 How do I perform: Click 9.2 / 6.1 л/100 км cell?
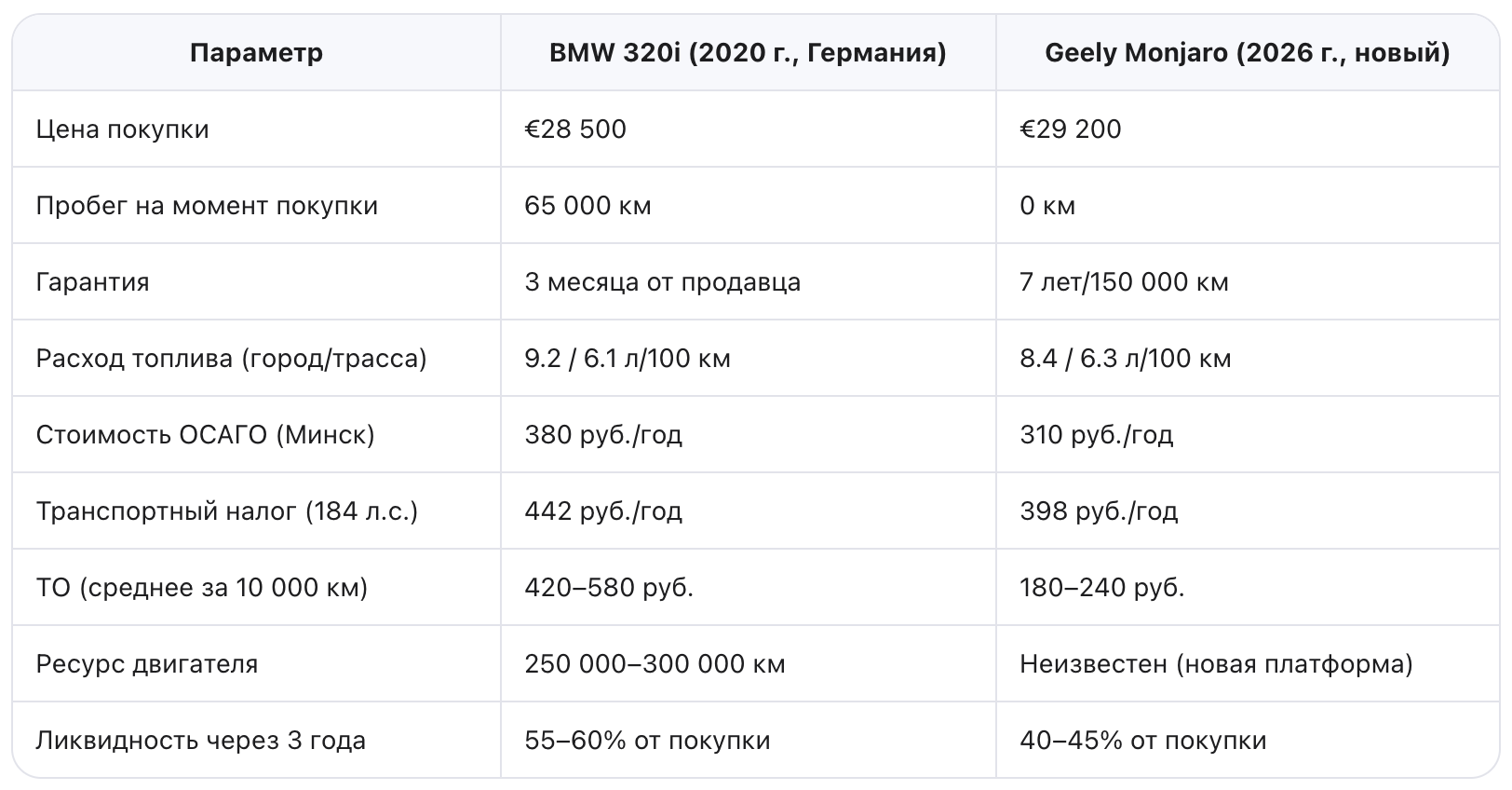628,358
